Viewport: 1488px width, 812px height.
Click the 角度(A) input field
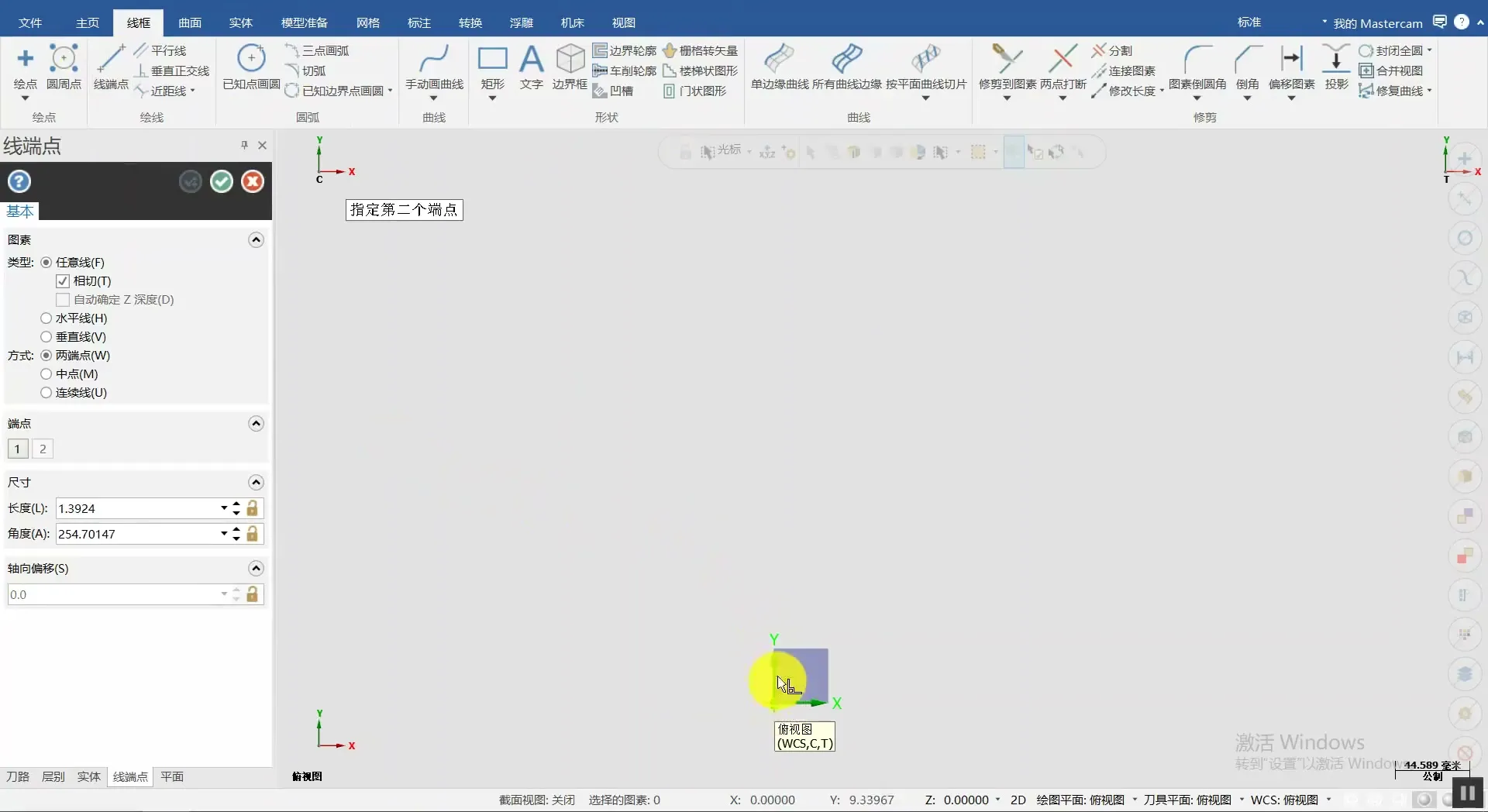(136, 534)
